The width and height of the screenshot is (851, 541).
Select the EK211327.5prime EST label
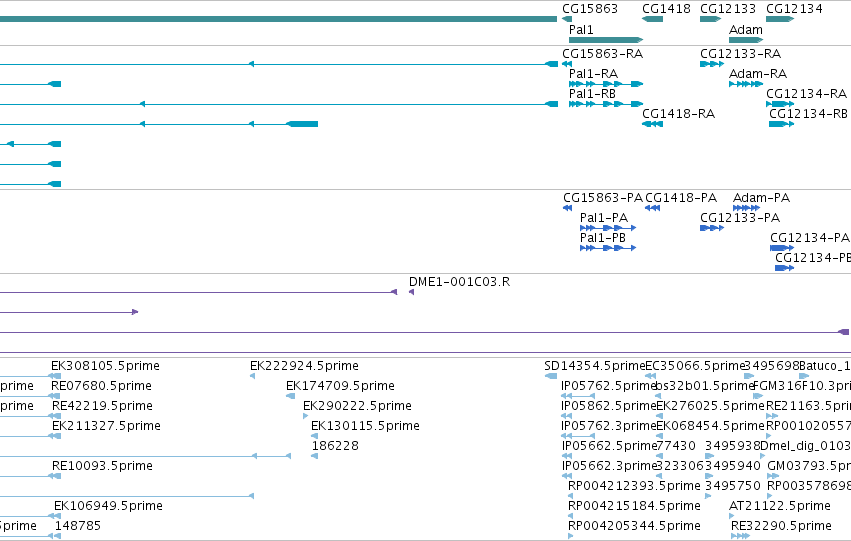pos(106,426)
